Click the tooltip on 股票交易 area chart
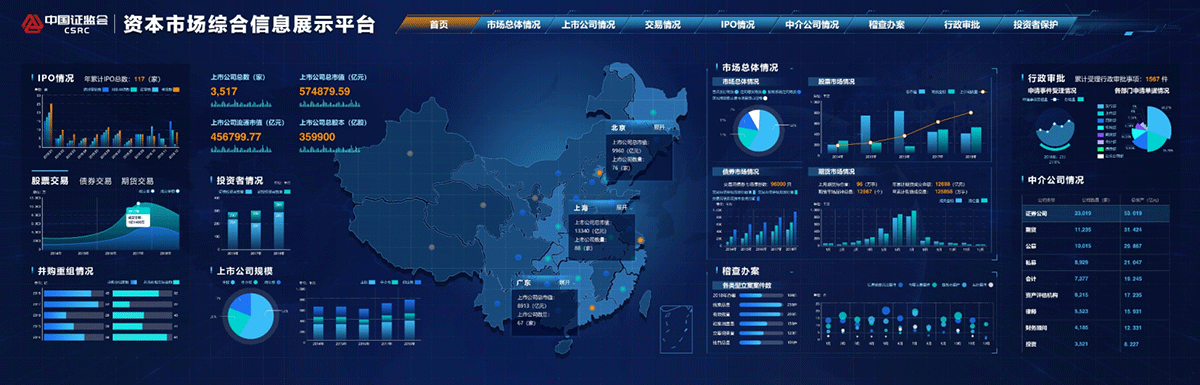Image resolution: width=1200 pixels, height=385 pixels. pyautogui.click(x=137, y=217)
